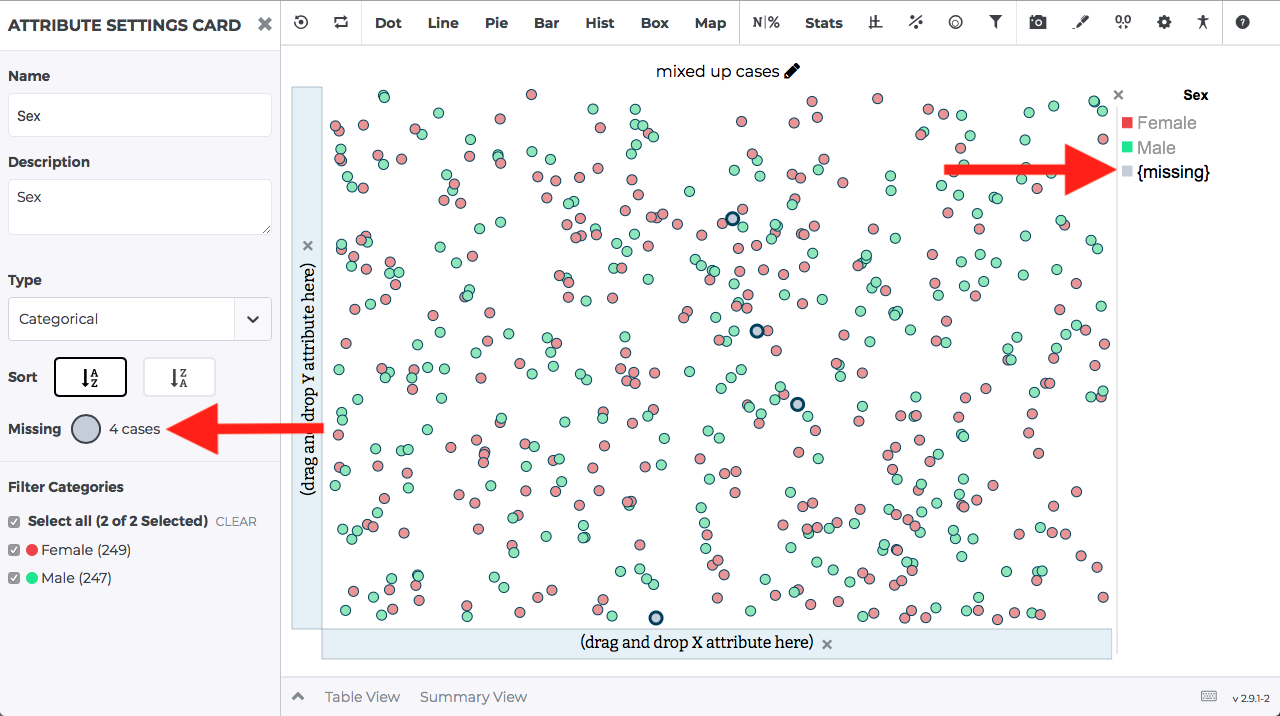Uncheck the Male (247) category checkbox
This screenshot has width=1280, height=716.
click(14, 578)
